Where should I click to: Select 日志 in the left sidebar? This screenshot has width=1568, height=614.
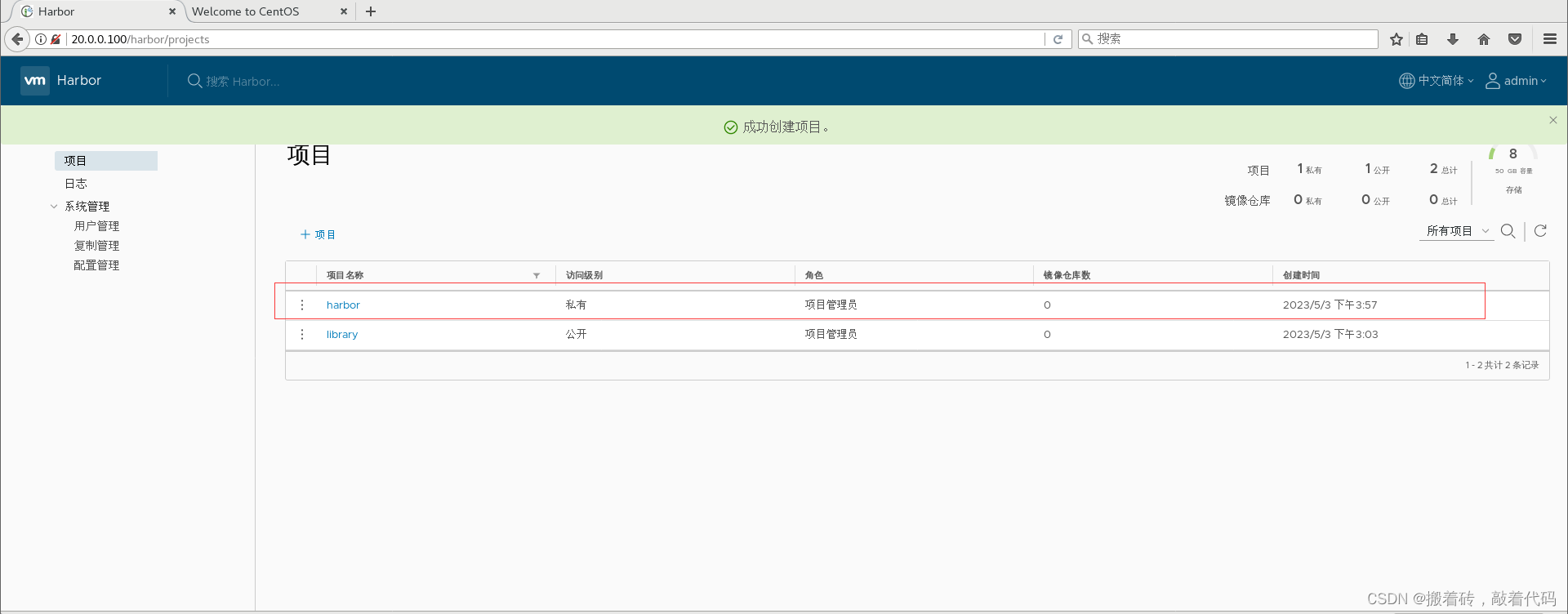click(x=76, y=184)
